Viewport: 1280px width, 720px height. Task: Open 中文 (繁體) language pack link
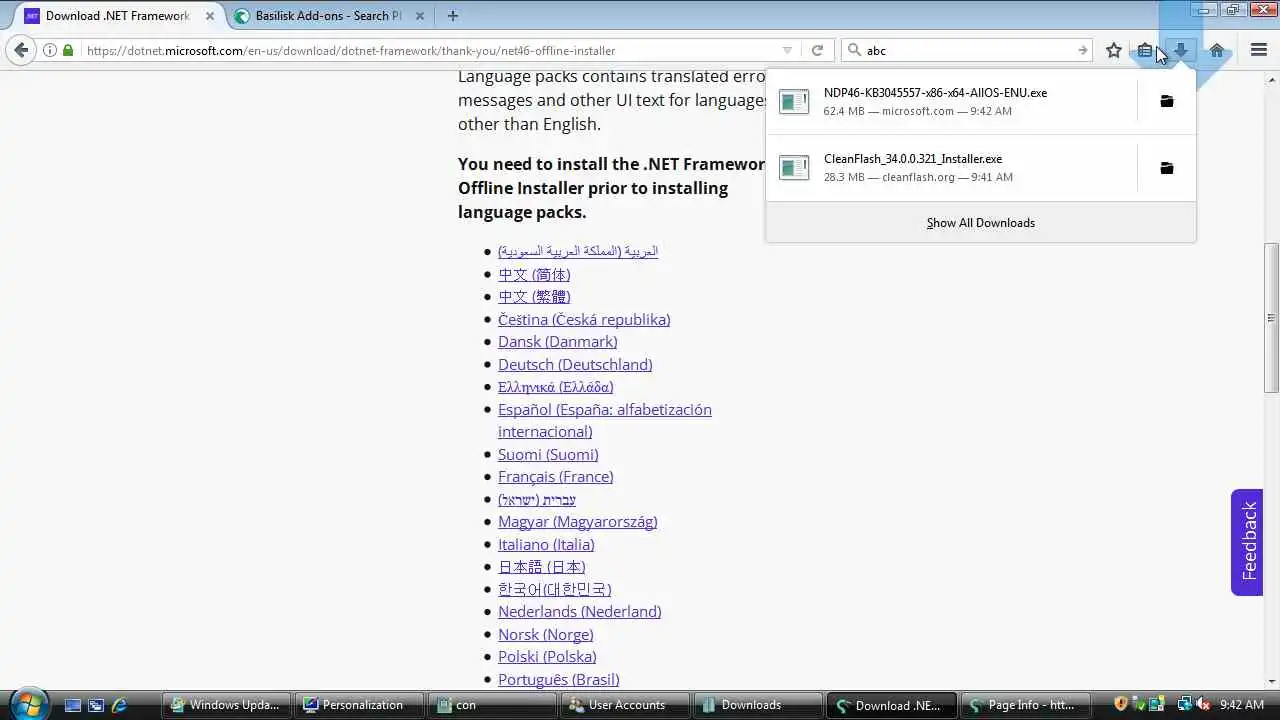(534, 296)
